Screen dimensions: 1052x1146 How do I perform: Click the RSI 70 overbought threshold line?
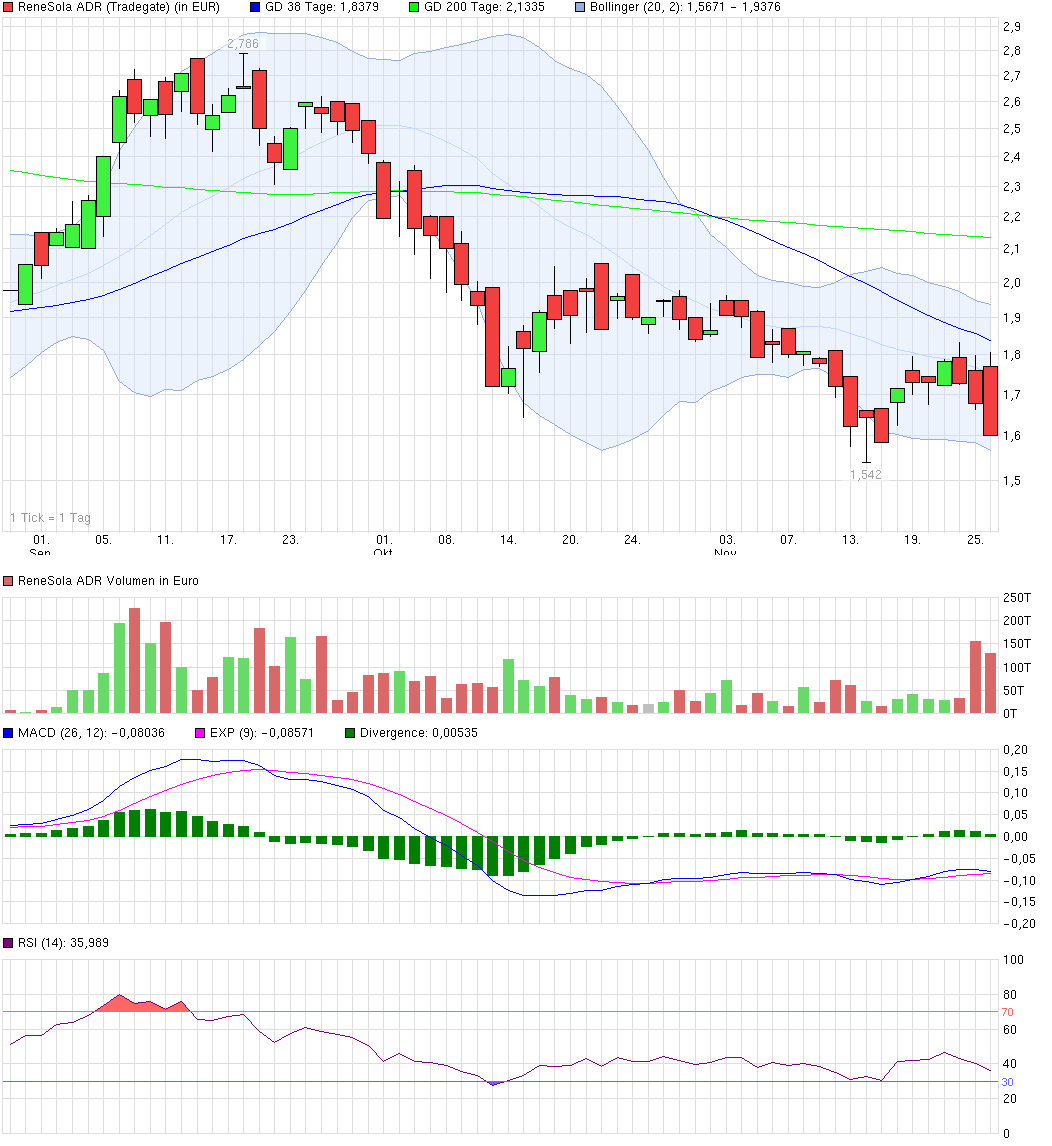(500, 1012)
